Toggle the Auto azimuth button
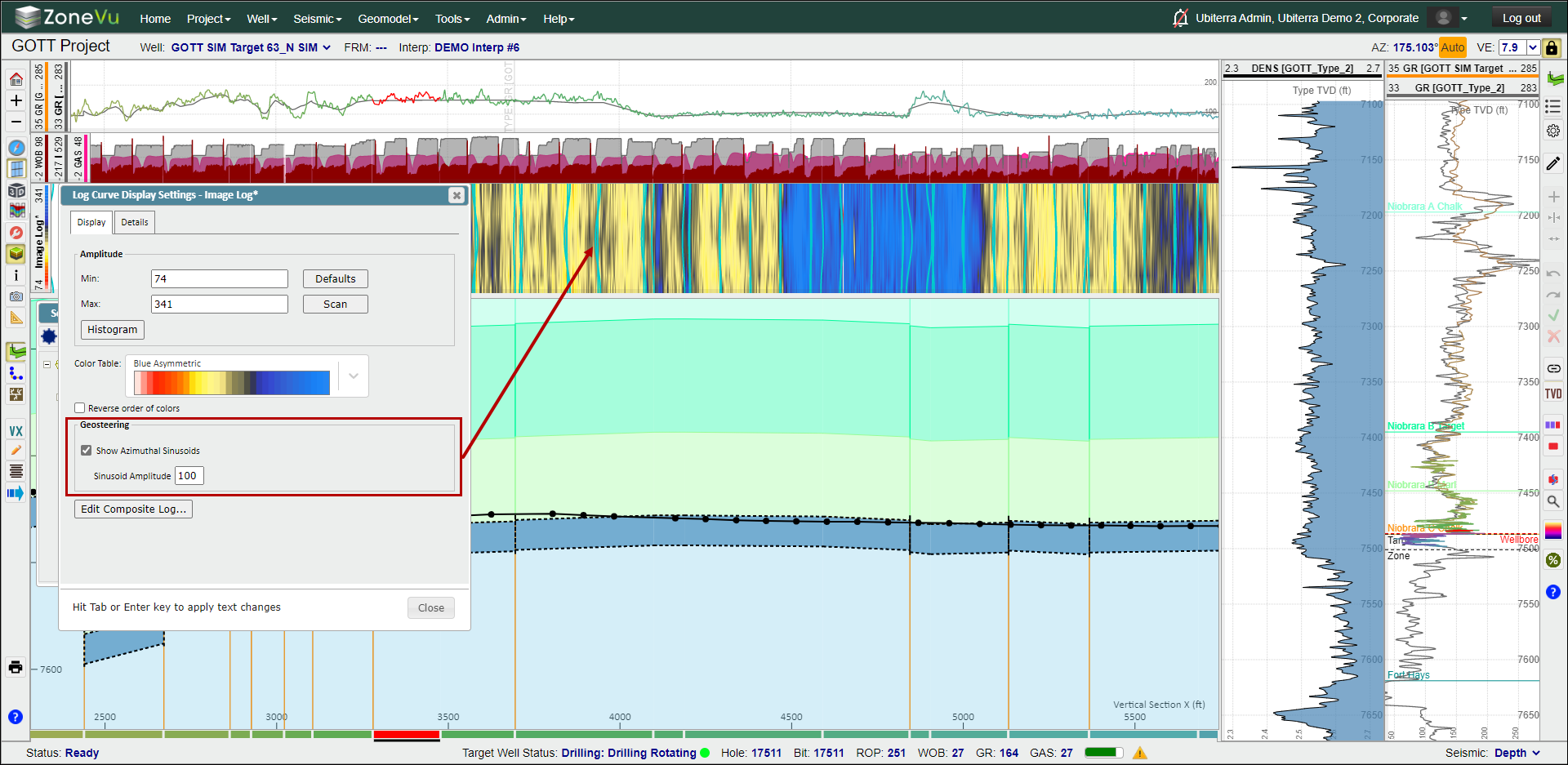 pos(1453,47)
